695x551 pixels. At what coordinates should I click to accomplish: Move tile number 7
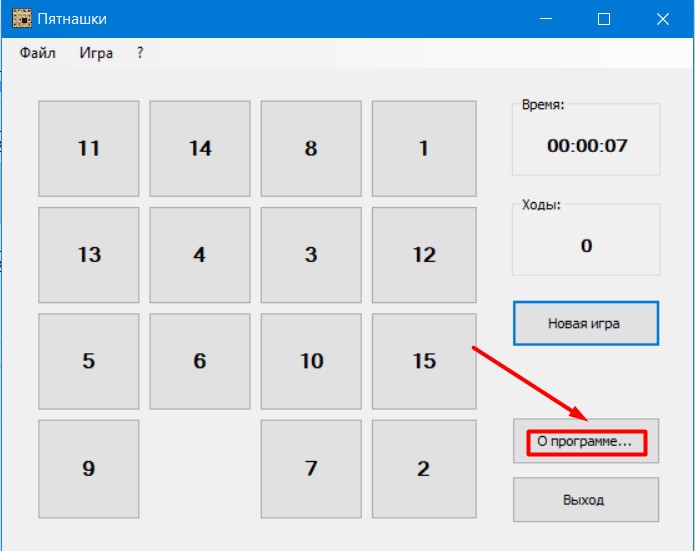click(311, 468)
